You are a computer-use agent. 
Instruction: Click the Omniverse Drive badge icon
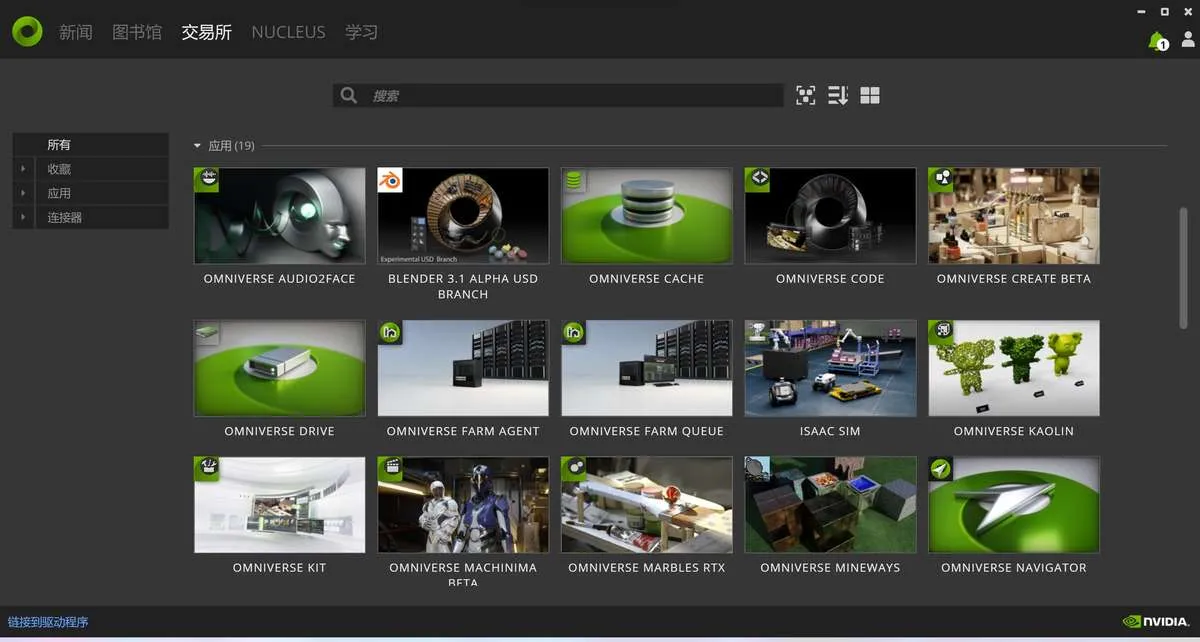pos(207,332)
